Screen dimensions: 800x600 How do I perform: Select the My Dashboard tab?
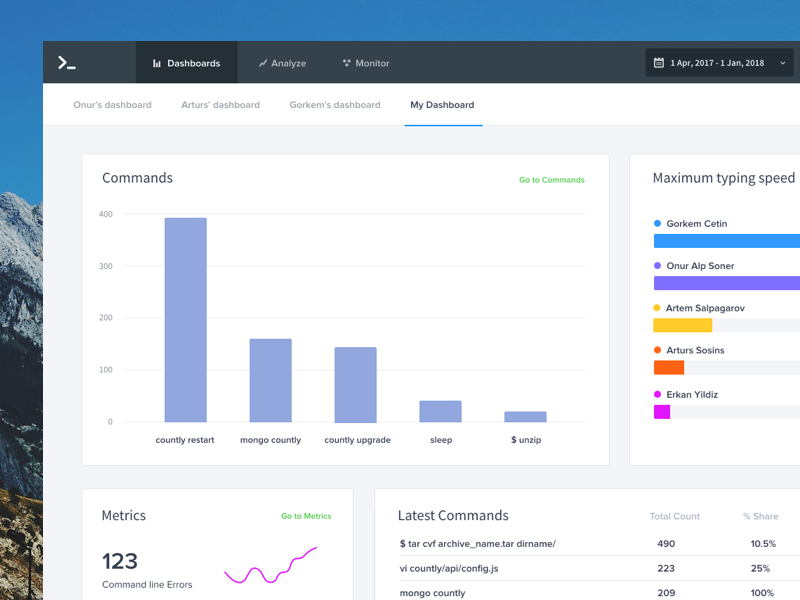click(x=442, y=105)
